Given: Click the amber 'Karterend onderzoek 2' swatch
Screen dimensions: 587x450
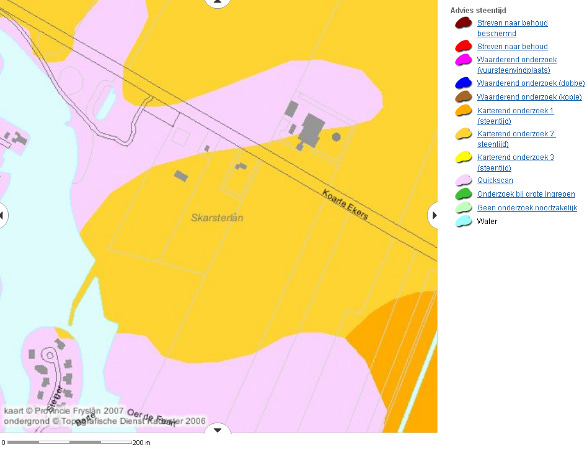Looking at the screenshot, I should (463, 134).
